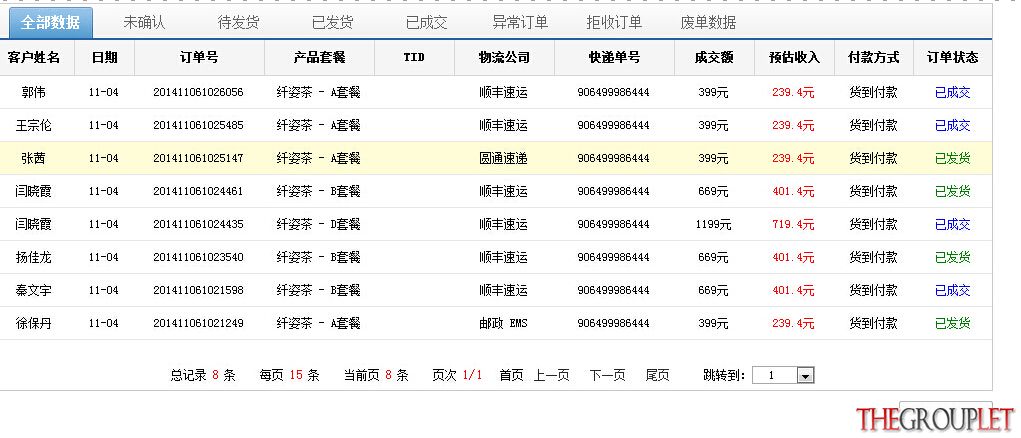
Task: Click 已发货 status in 徐保丹's row
Action: (953, 323)
